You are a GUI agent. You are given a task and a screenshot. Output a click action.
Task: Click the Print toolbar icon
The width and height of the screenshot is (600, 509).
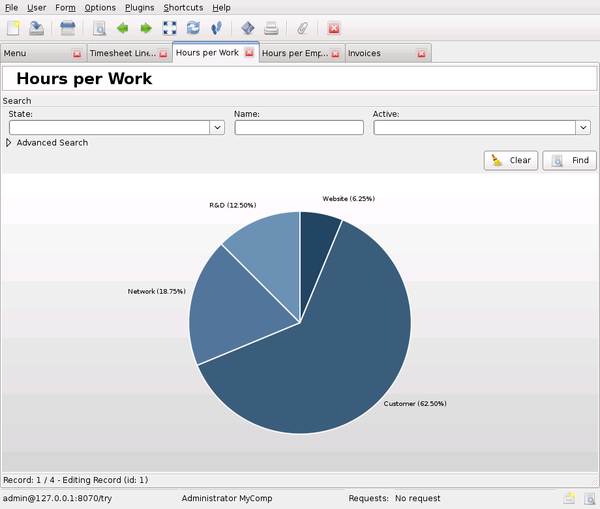[271, 28]
